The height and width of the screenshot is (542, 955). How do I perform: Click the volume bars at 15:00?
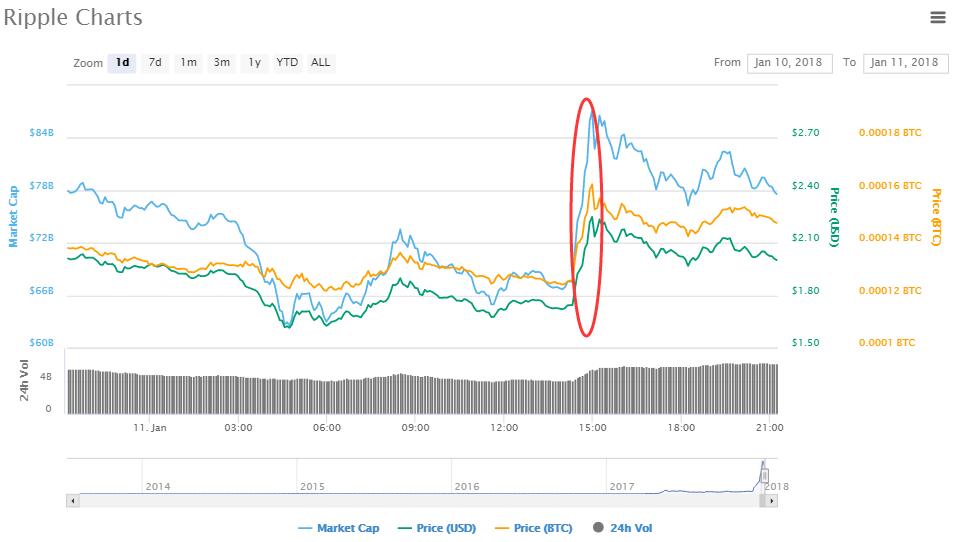[x=593, y=391]
